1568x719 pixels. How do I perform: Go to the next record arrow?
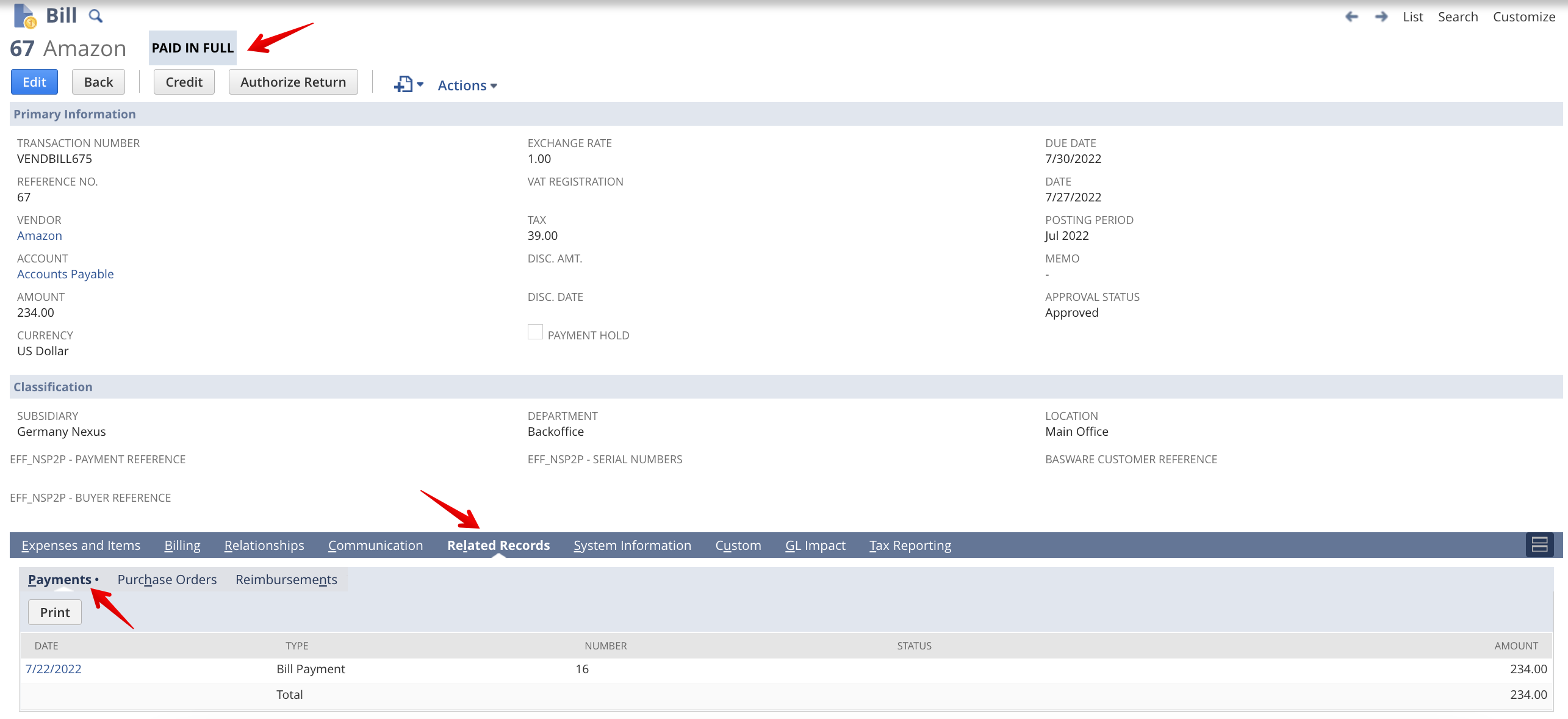tap(1382, 17)
